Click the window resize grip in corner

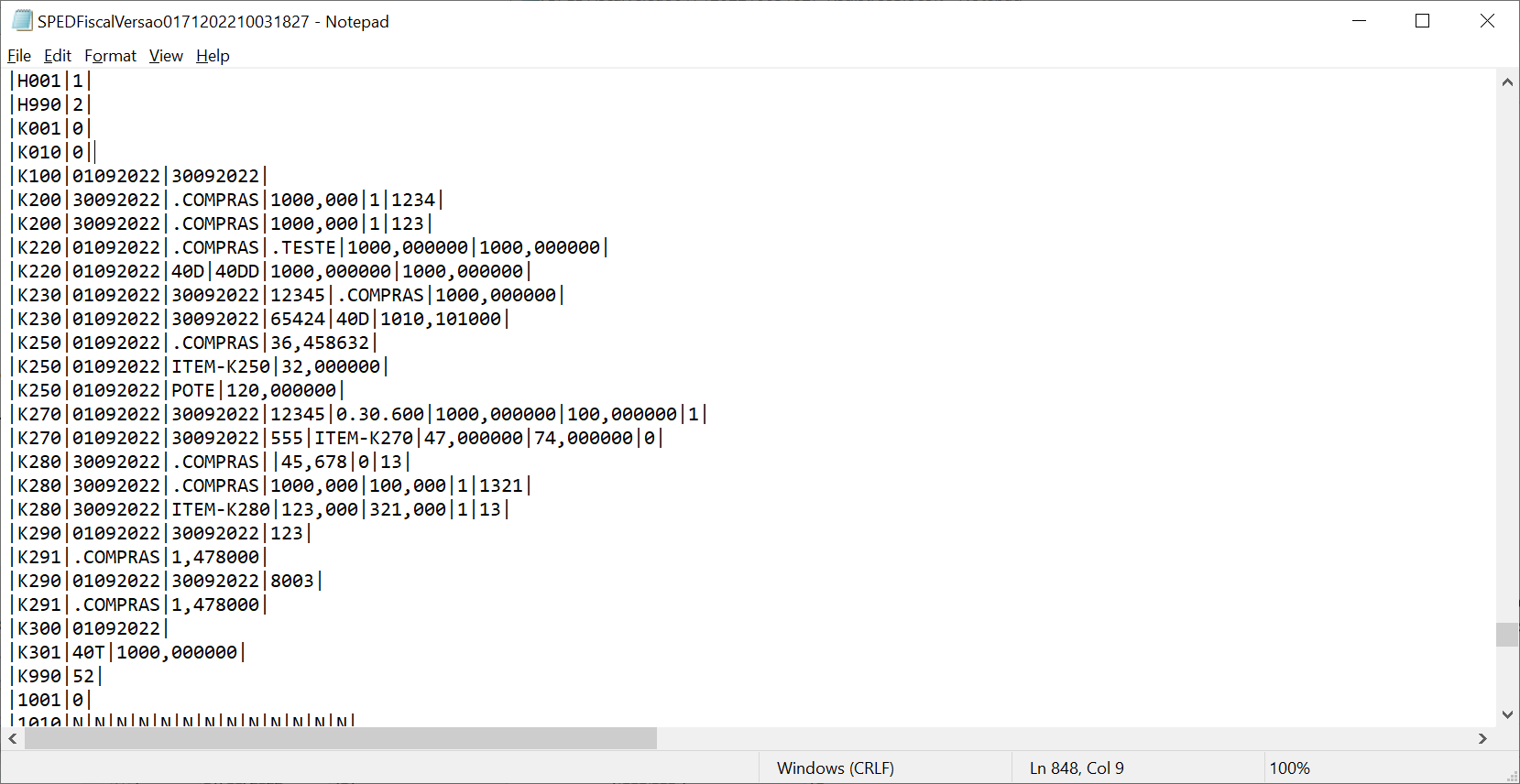click(1512, 776)
